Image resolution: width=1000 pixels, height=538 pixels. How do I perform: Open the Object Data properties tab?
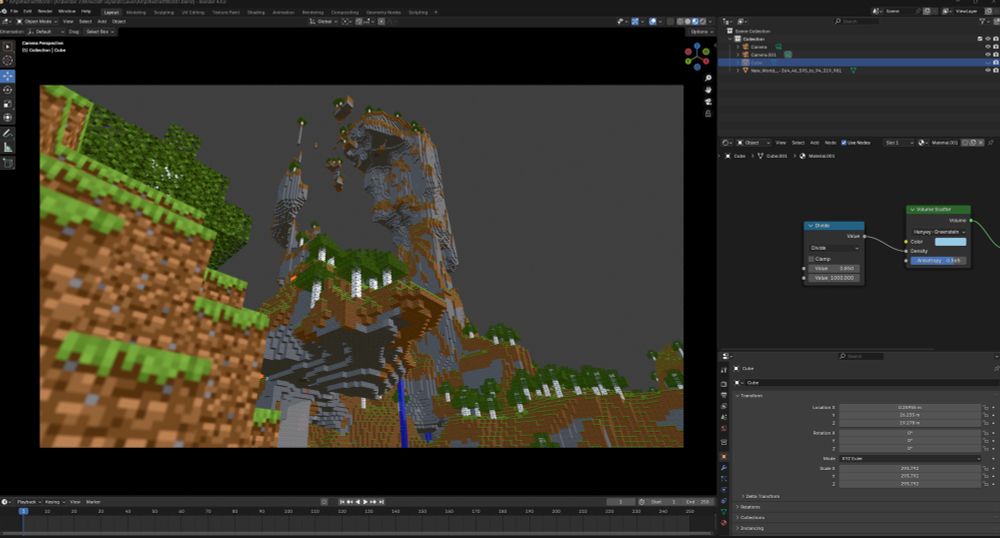[724, 511]
